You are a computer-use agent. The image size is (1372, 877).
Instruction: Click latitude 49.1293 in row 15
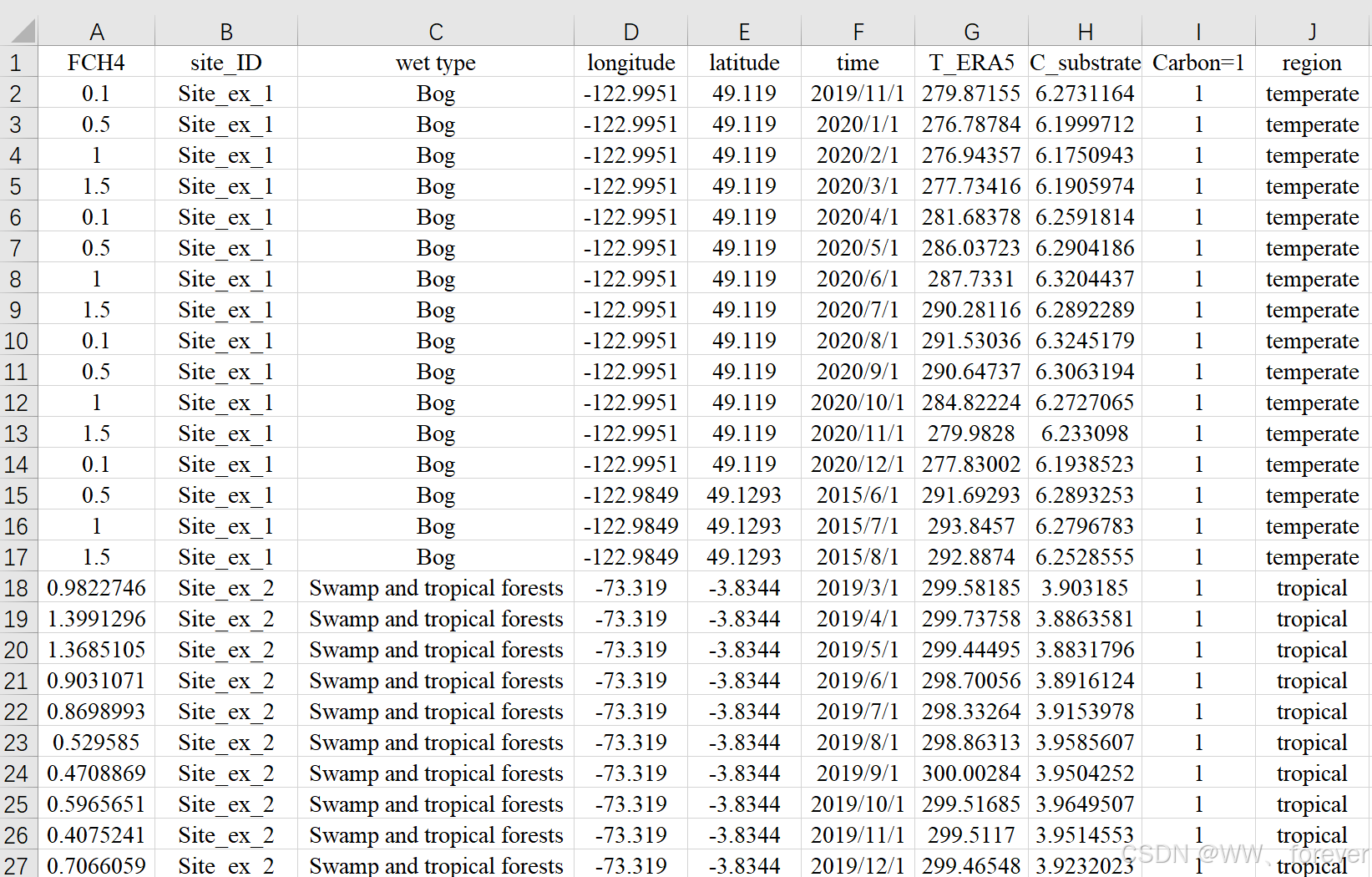(744, 494)
